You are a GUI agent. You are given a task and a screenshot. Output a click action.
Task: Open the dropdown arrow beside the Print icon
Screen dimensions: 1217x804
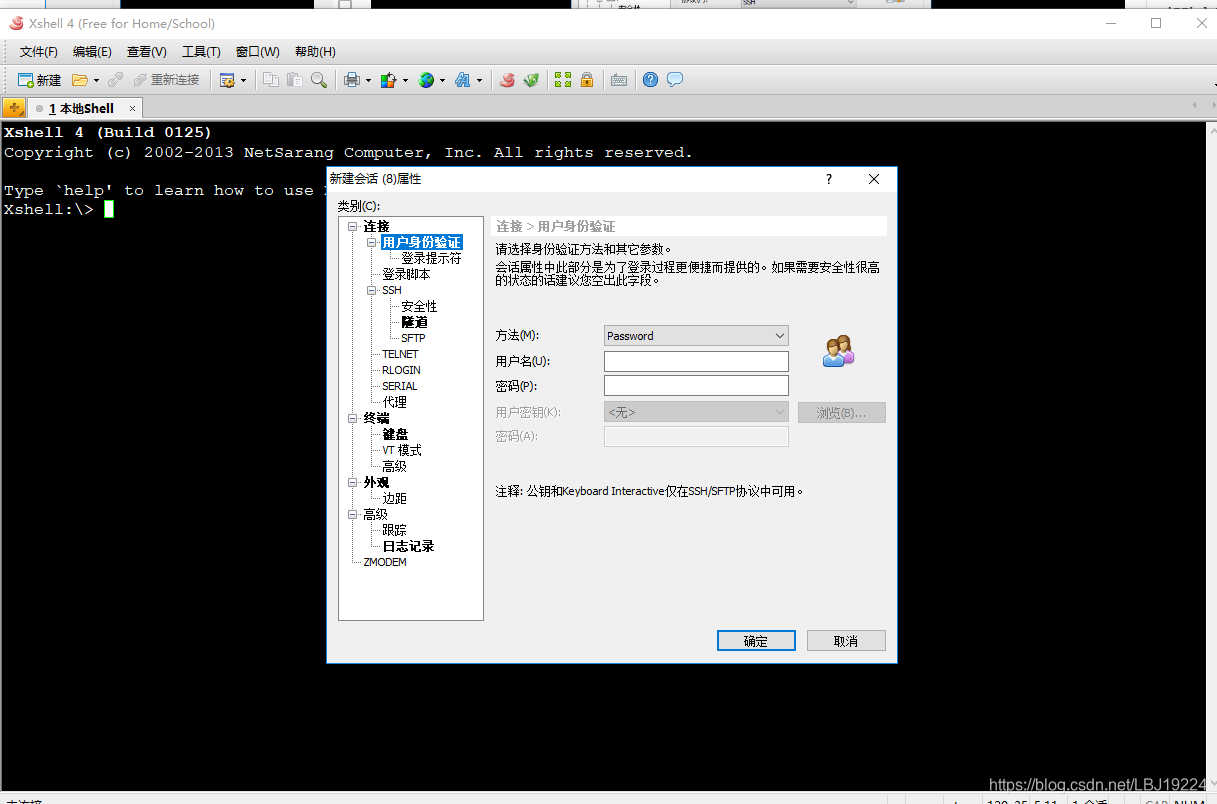pos(368,80)
